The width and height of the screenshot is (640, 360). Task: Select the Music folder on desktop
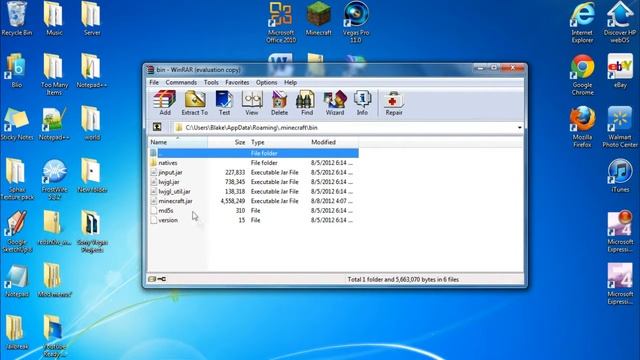pyautogui.click(x=54, y=19)
